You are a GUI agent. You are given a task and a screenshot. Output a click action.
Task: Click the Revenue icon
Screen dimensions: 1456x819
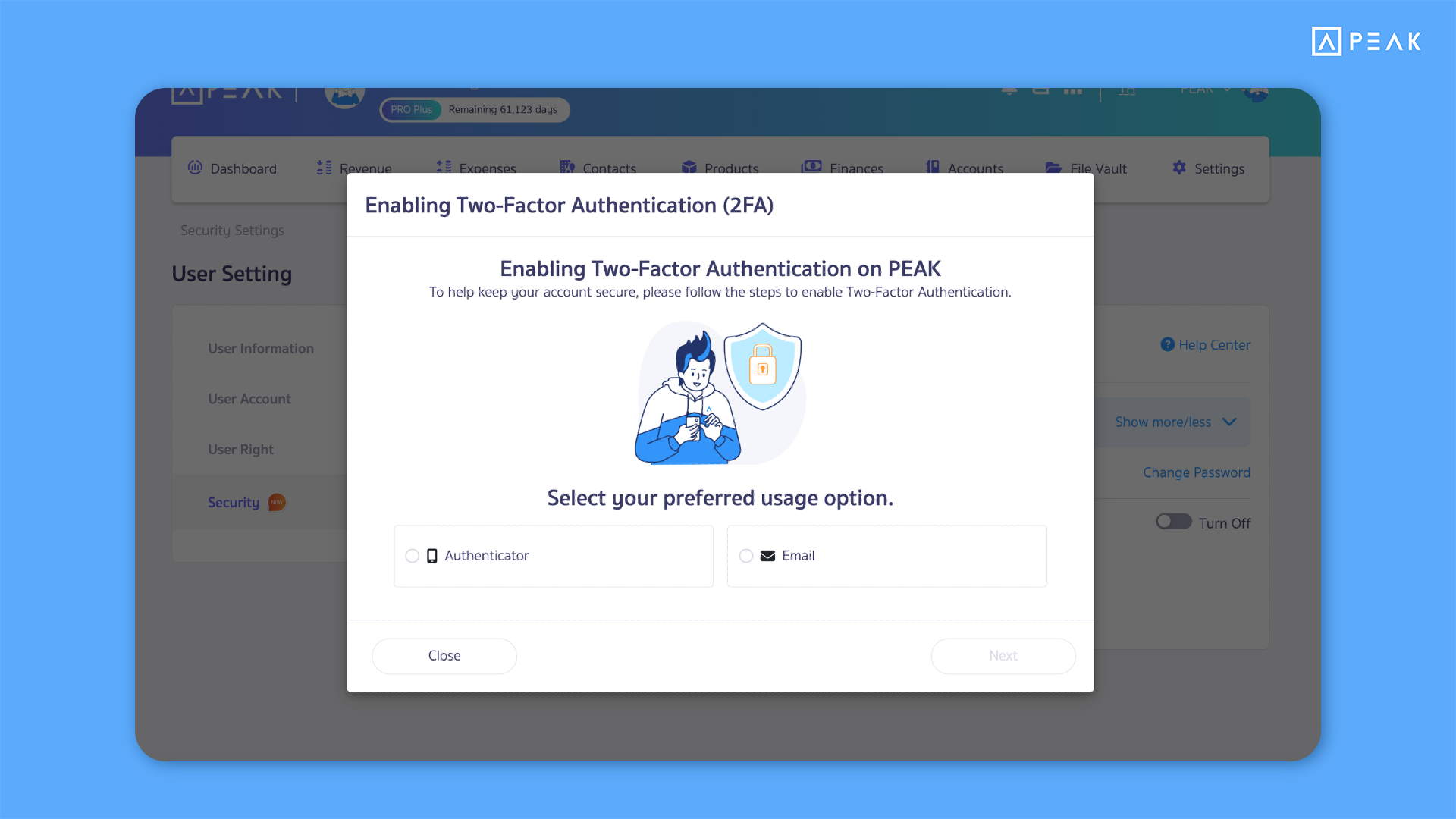click(x=324, y=168)
